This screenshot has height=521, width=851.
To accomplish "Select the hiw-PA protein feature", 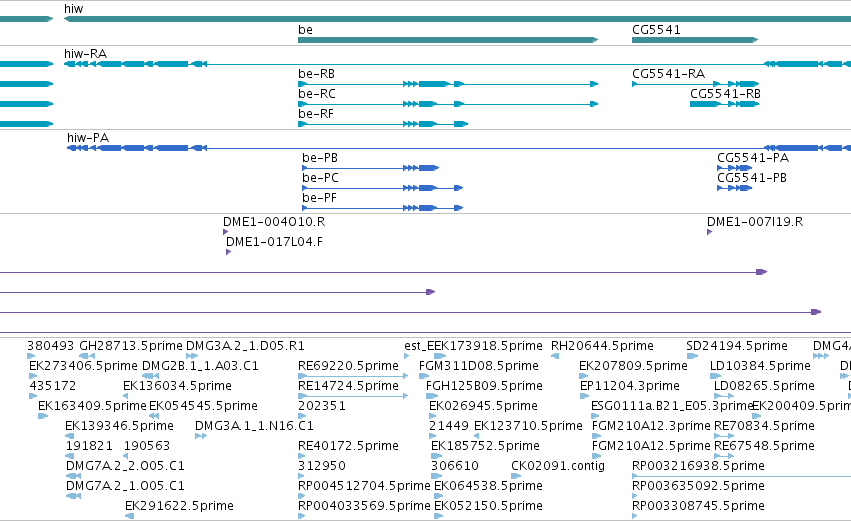I will (x=459, y=148).
